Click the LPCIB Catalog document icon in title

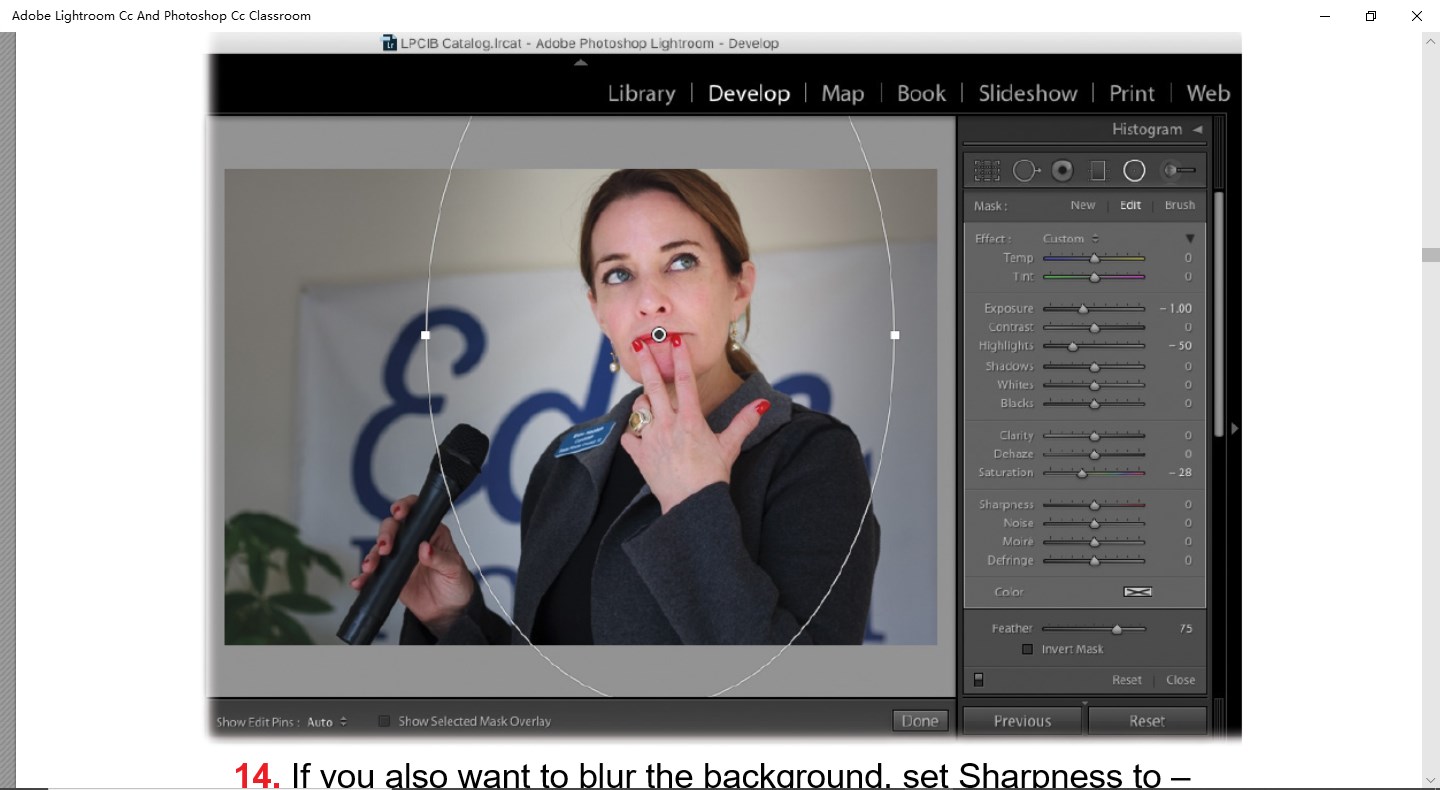click(x=390, y=43)
